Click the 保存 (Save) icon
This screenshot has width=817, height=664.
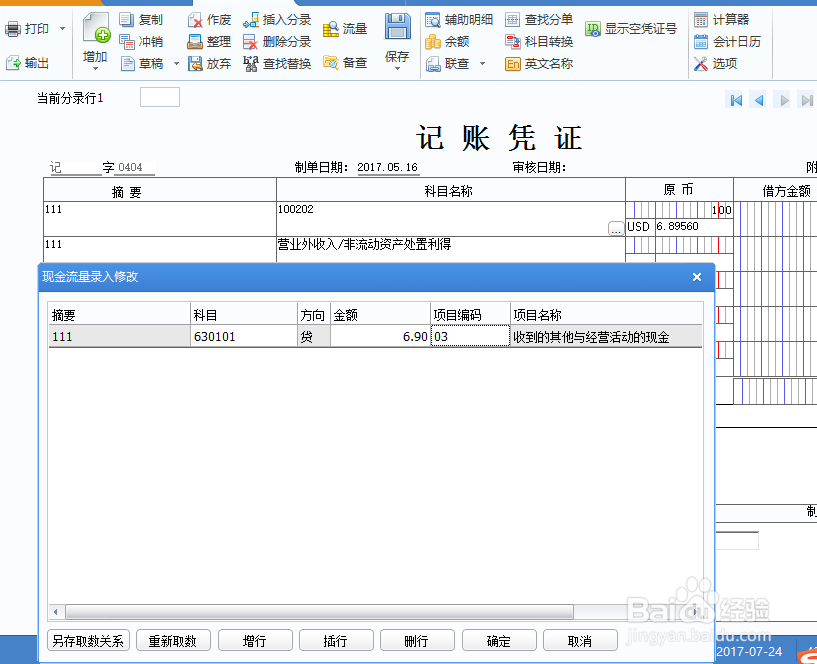click(x=396, y=30)
